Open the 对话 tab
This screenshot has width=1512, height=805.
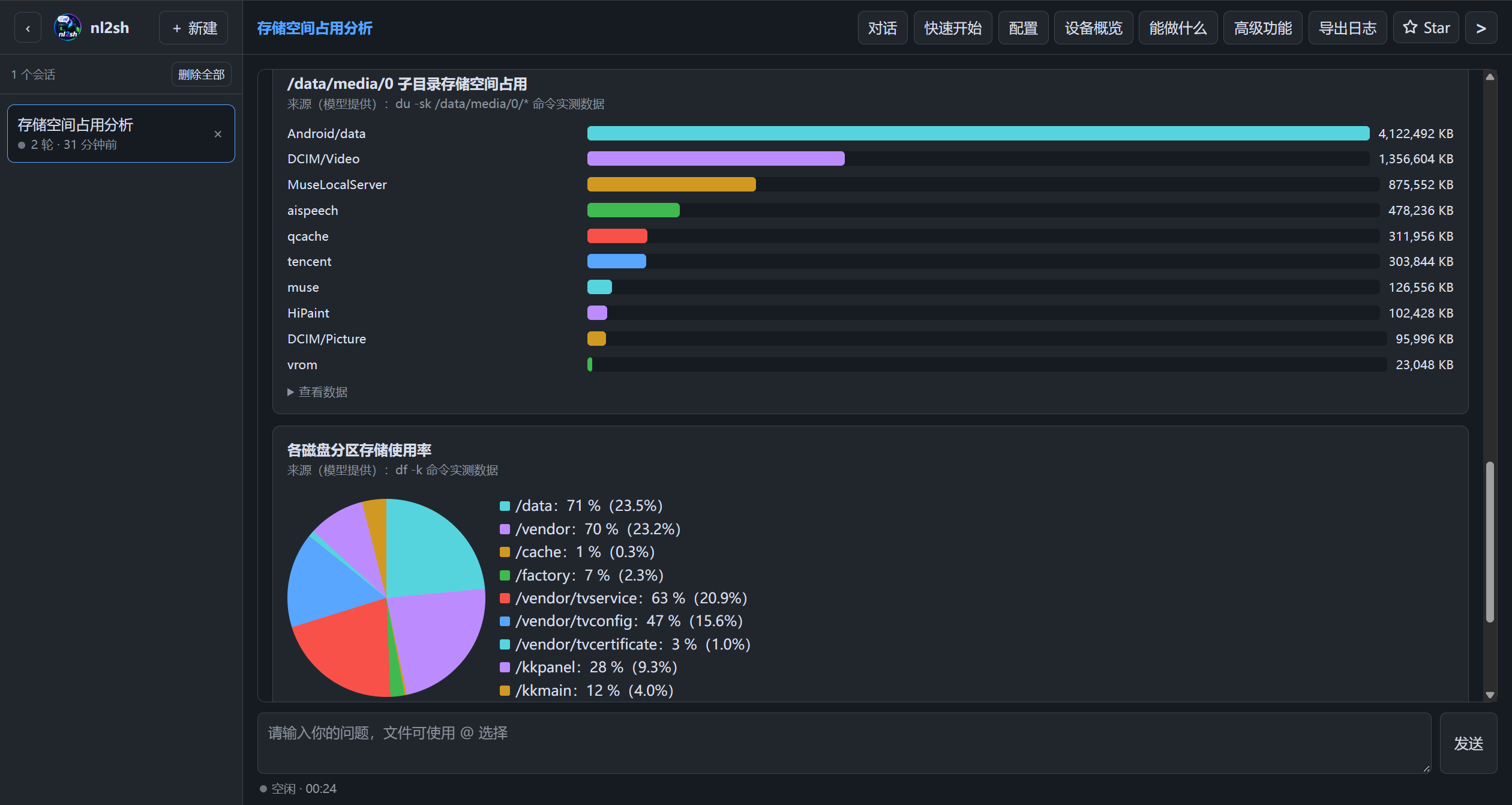(x=883, y=28)
